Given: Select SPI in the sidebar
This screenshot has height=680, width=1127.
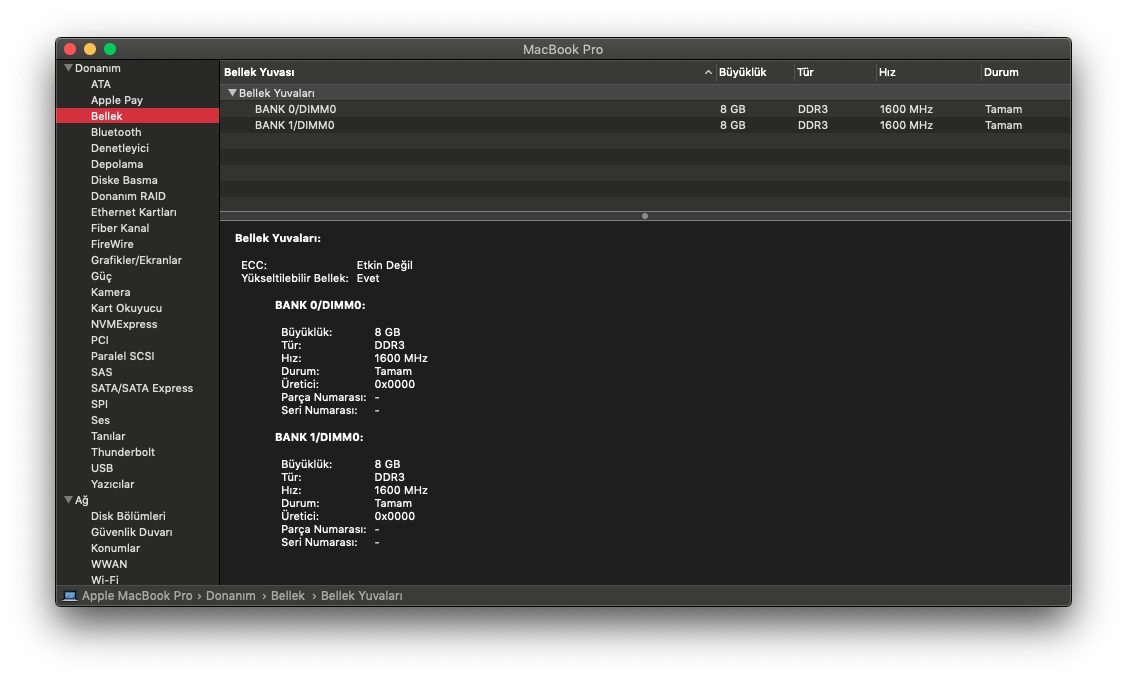Looking at the screenshot, I should [99, 404].
